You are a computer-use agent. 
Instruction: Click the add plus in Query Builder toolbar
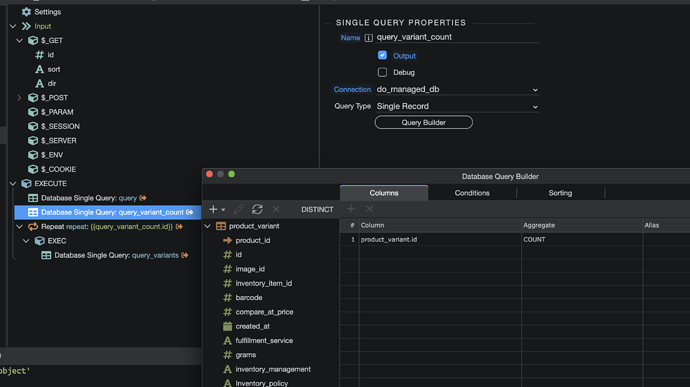(213, 209)
